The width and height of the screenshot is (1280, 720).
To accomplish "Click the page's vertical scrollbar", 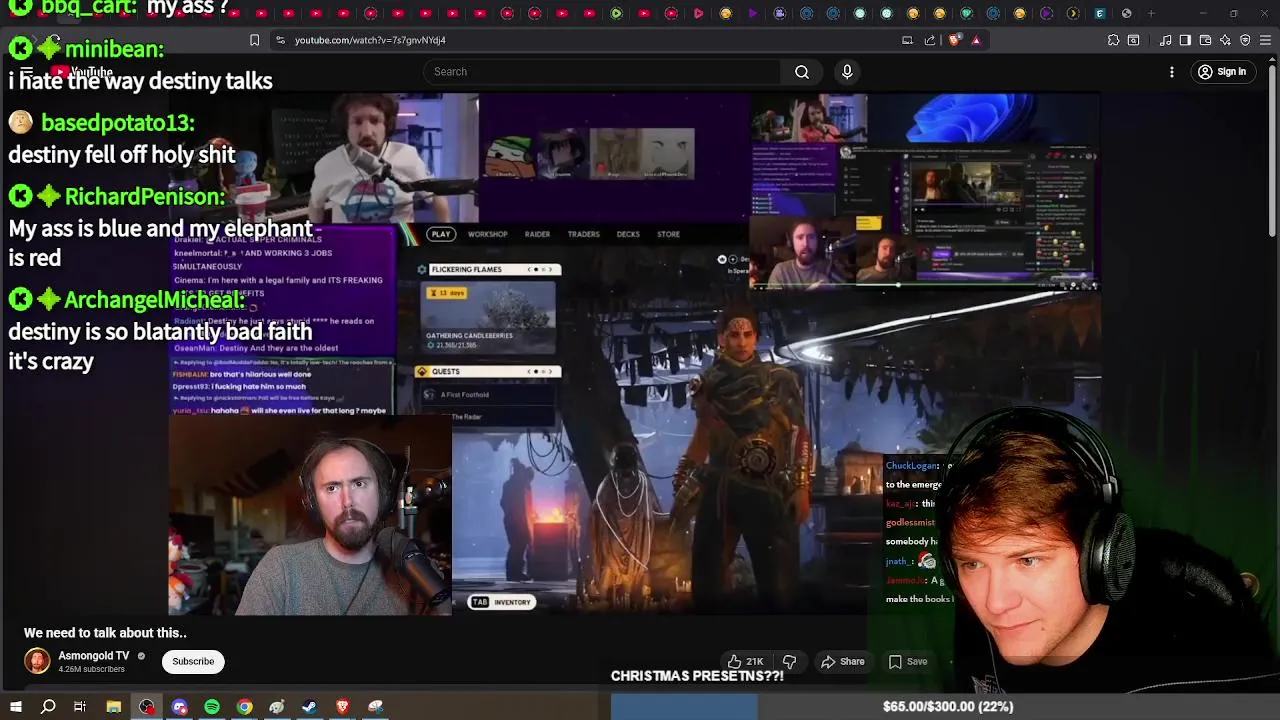I will pyautogui.click(x=1272, y=150).
